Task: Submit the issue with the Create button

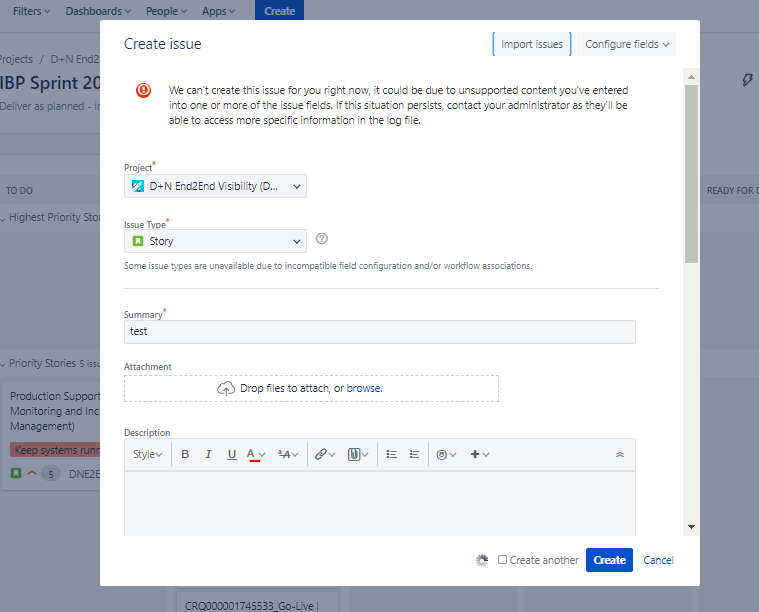Action: pos(609,560)
